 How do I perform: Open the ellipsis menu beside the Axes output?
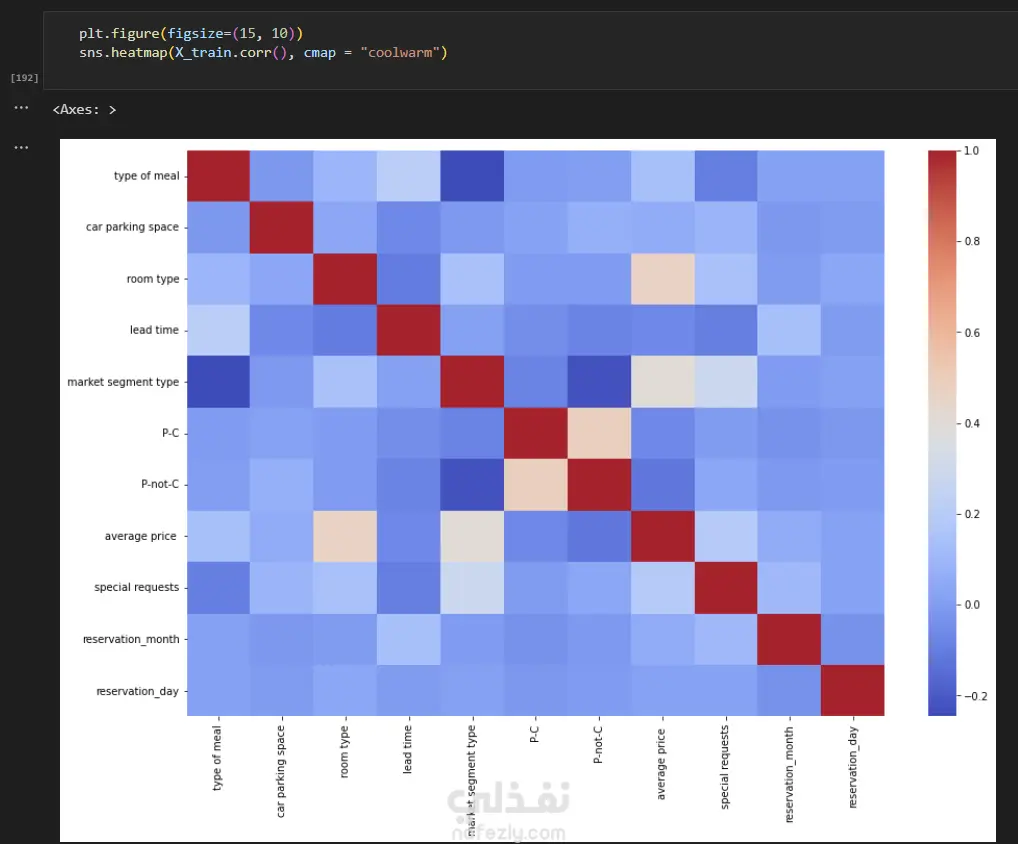click(21, 108)
